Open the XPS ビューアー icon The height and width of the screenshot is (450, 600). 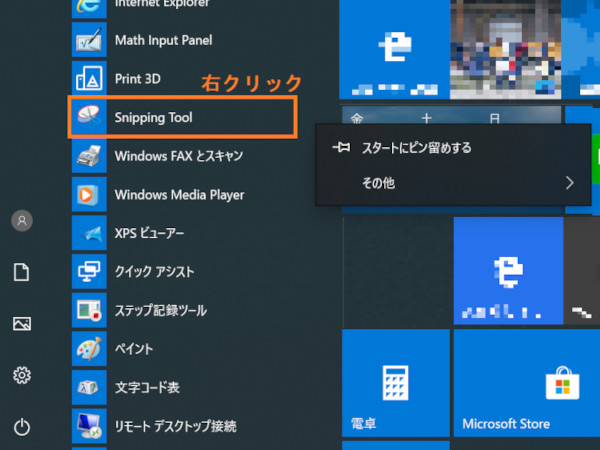point(89,233)
